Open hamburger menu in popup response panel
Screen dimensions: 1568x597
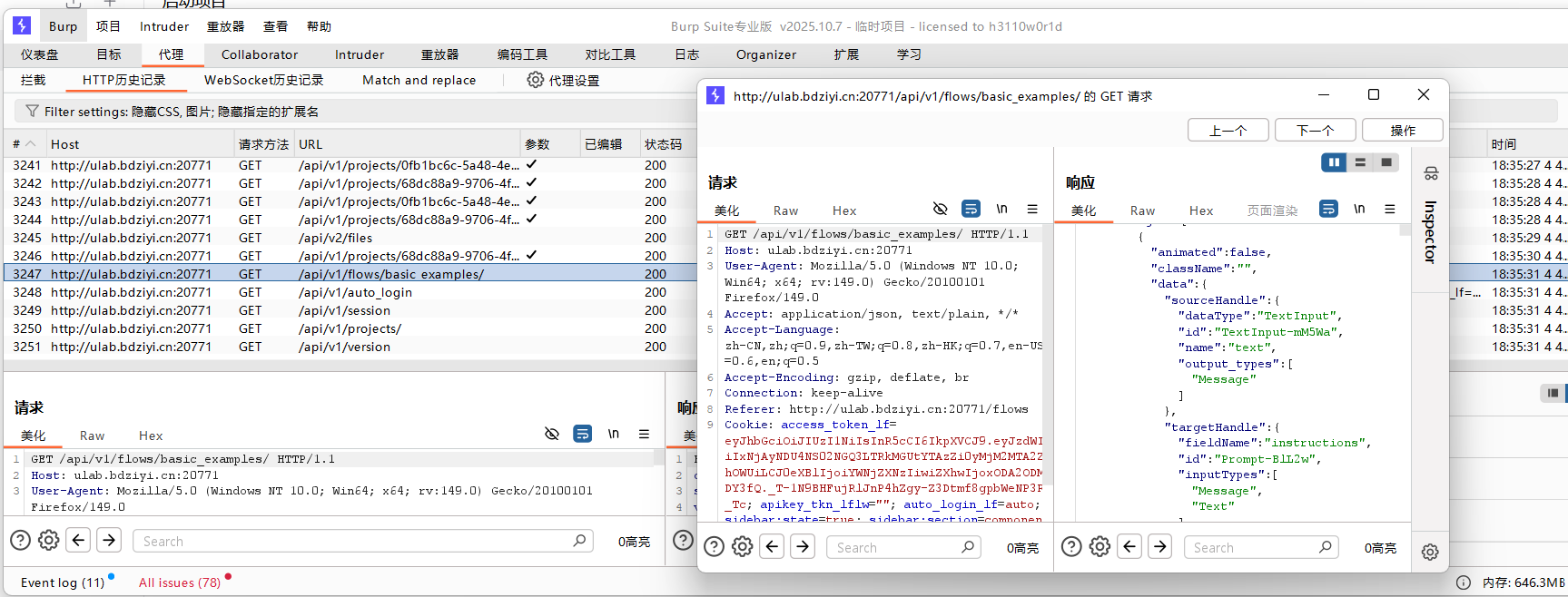pyautogui.click(x=1390, y=209)
